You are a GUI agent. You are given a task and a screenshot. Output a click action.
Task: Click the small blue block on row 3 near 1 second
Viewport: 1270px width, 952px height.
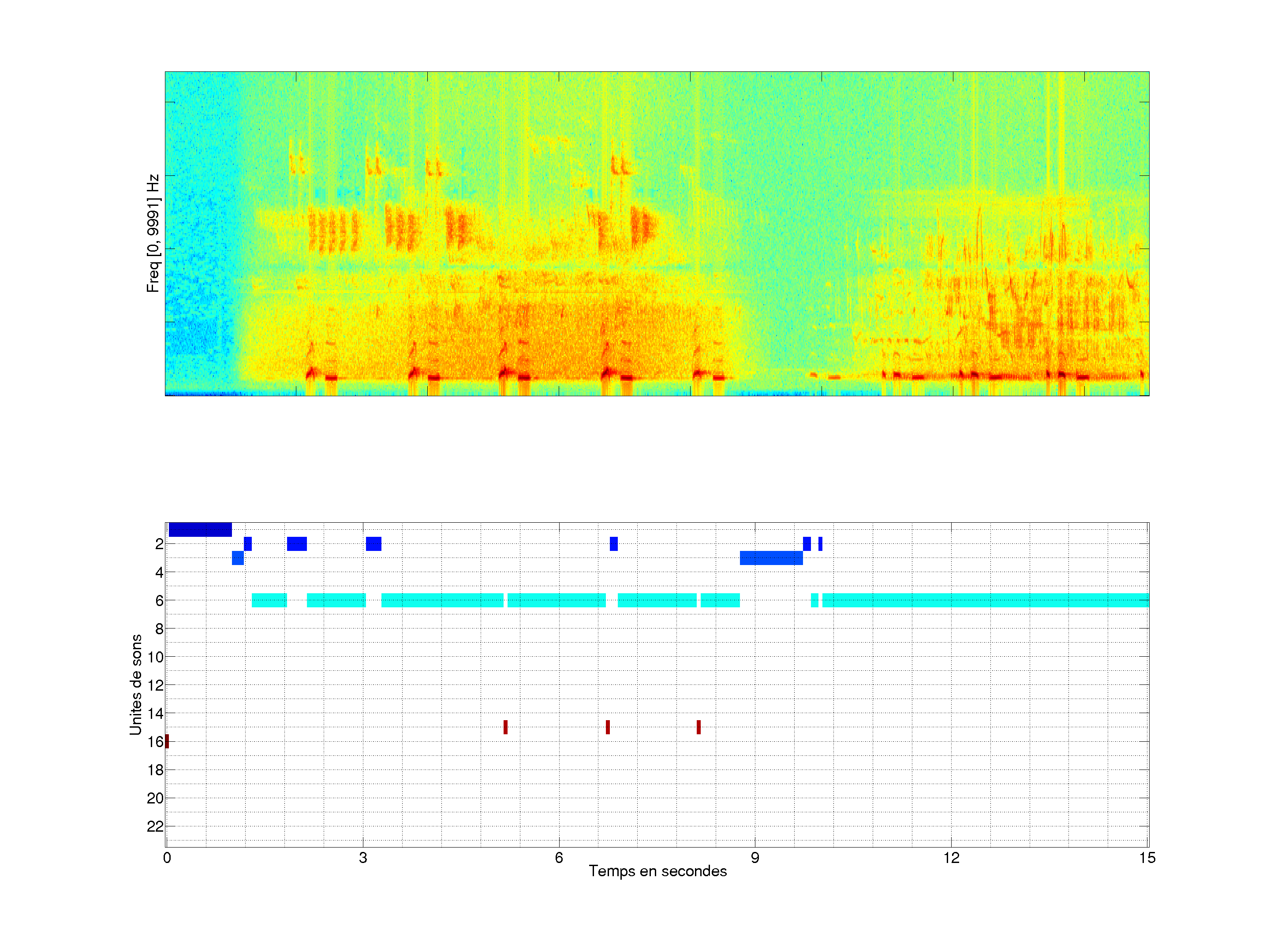238,558
